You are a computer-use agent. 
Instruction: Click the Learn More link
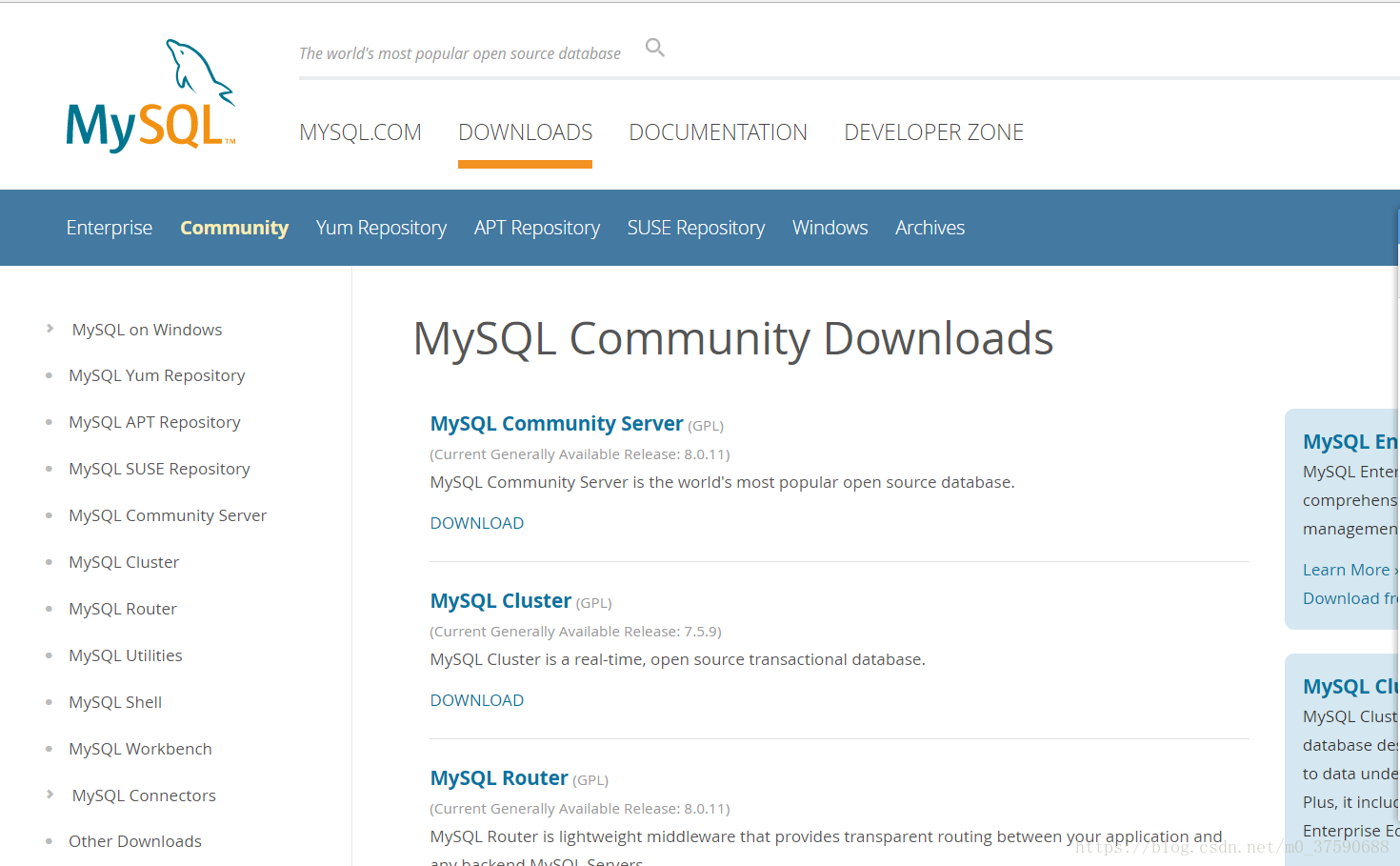coord(1350,570)
